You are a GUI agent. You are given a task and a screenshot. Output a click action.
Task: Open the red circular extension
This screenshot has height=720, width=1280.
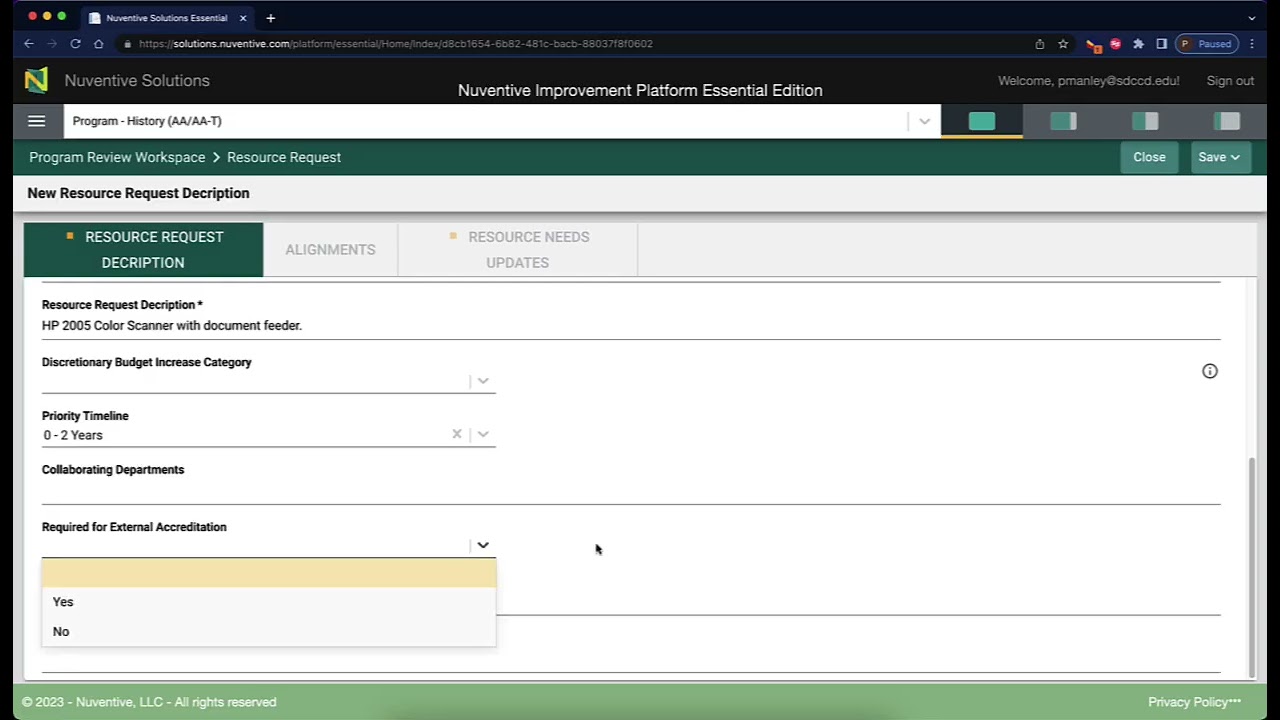click(x=1115, y=44)
